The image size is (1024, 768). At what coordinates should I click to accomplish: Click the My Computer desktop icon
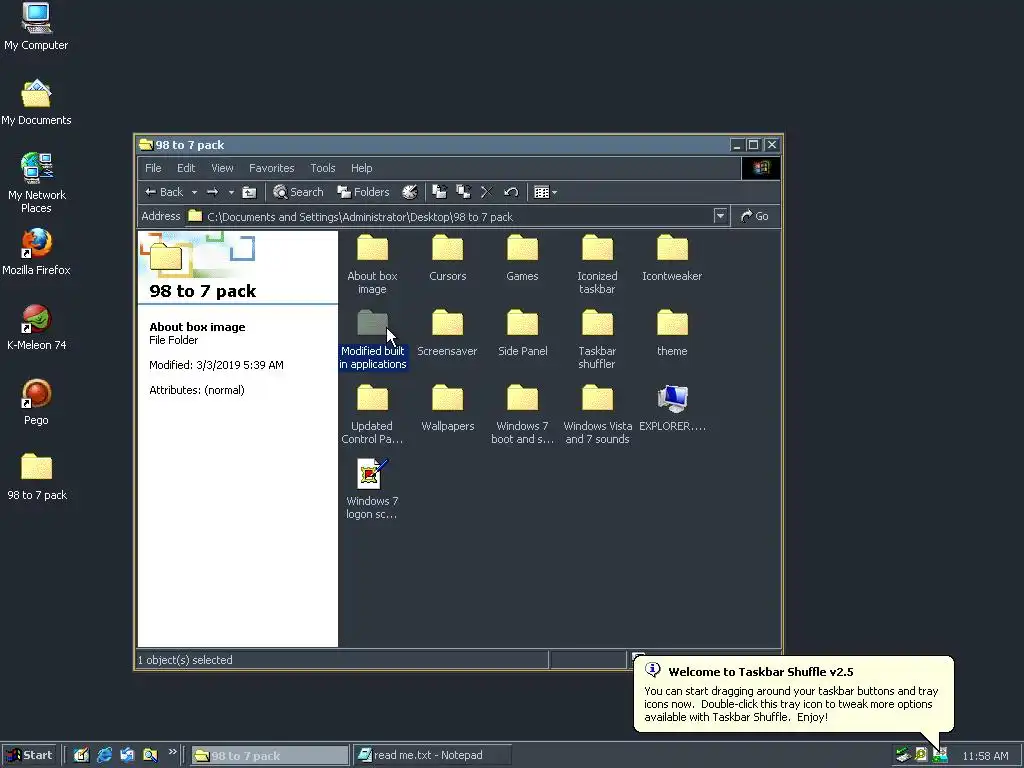pos(36,26)
